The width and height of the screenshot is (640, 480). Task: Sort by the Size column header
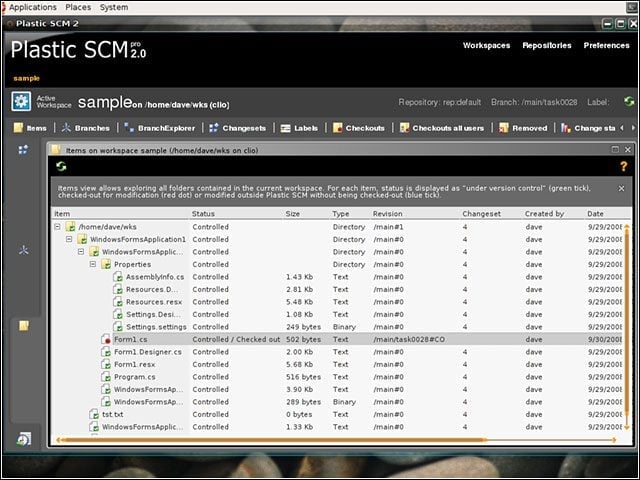point(307,213)
